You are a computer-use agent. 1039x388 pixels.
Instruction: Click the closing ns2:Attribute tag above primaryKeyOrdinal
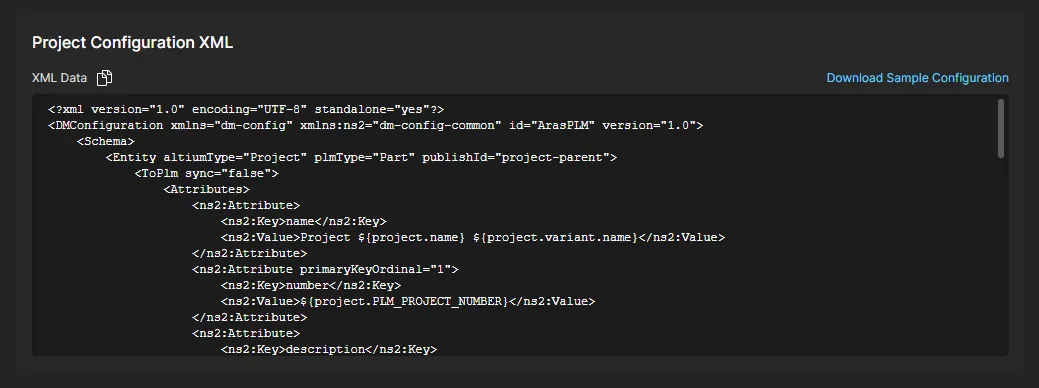click(249, 253)
